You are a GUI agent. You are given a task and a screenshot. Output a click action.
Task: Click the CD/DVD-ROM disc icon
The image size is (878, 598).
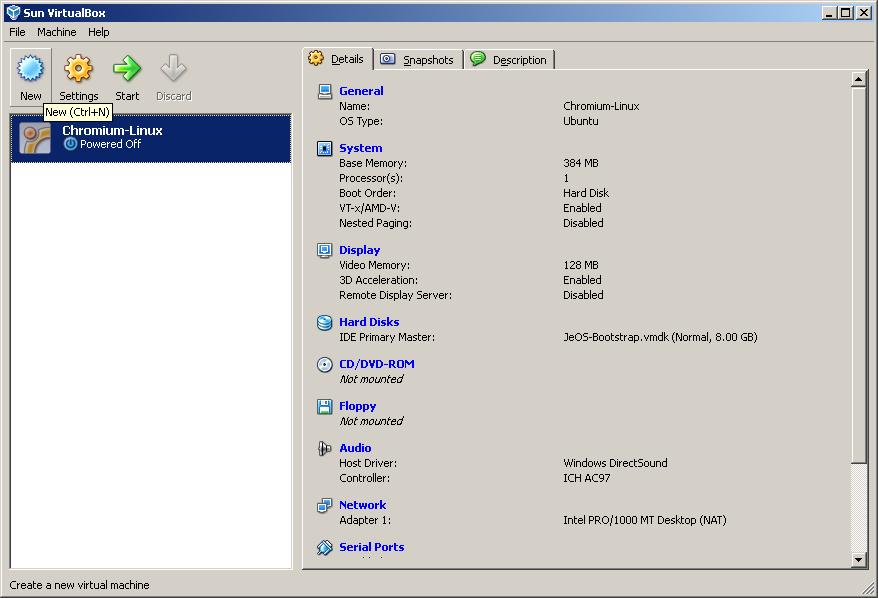(x=325, y=364)
